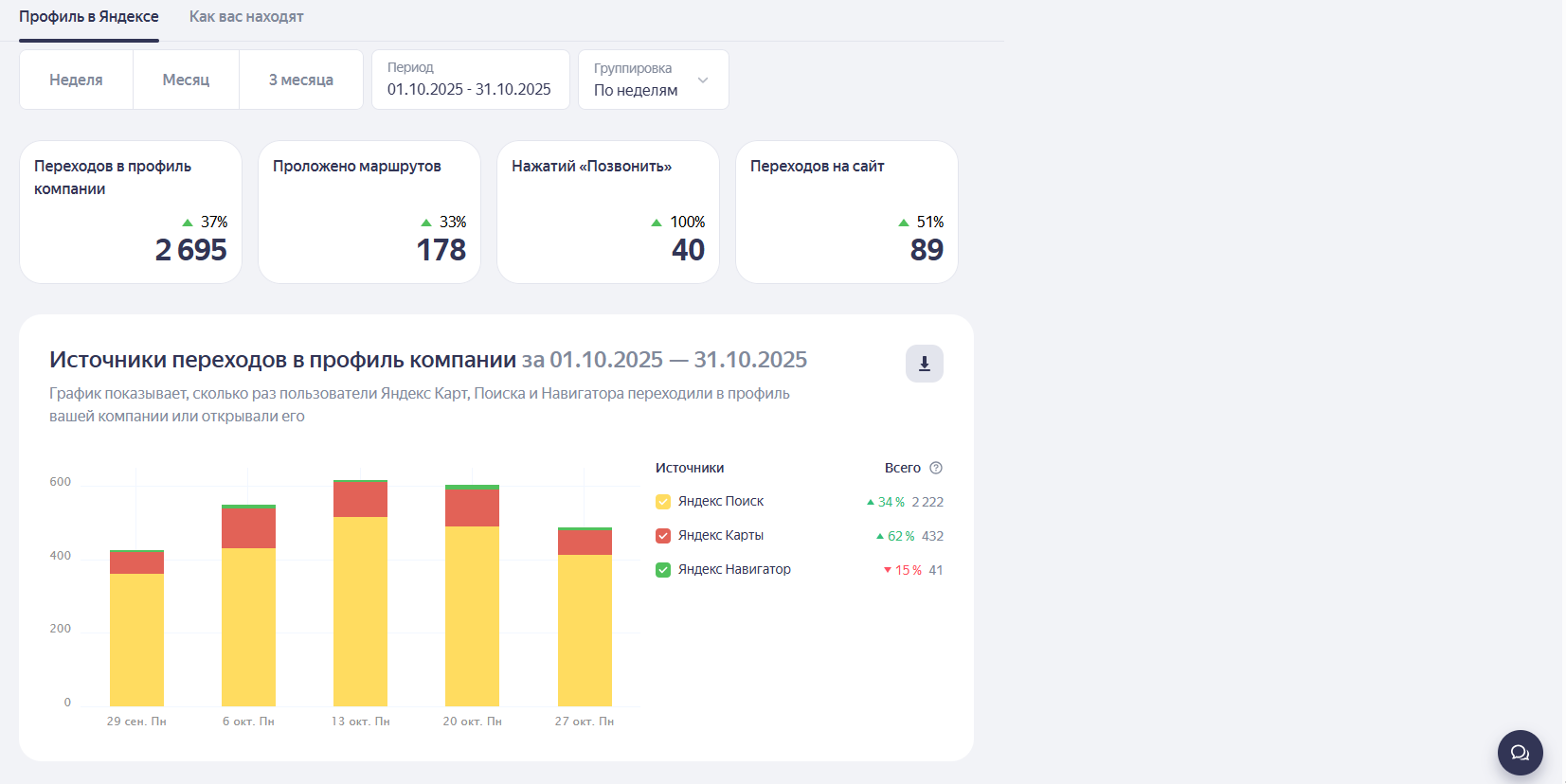This screenshot has height=784, width=1566.
Task: Click the 62 % change for Яндекс Карты
Action: tap(895, 536)
